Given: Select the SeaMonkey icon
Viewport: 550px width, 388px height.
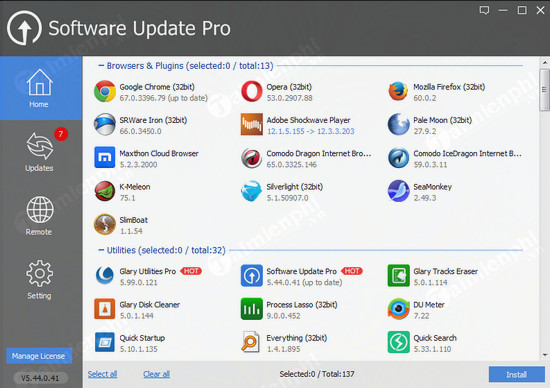Looking at the screenshot, I should (x=398, y=191).
